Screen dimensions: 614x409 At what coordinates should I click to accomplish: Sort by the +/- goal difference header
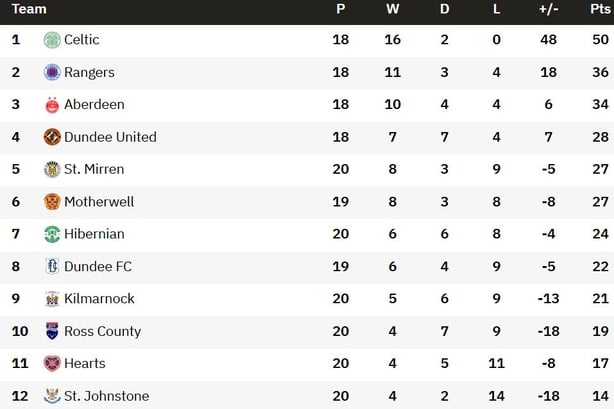pos(548,9)
